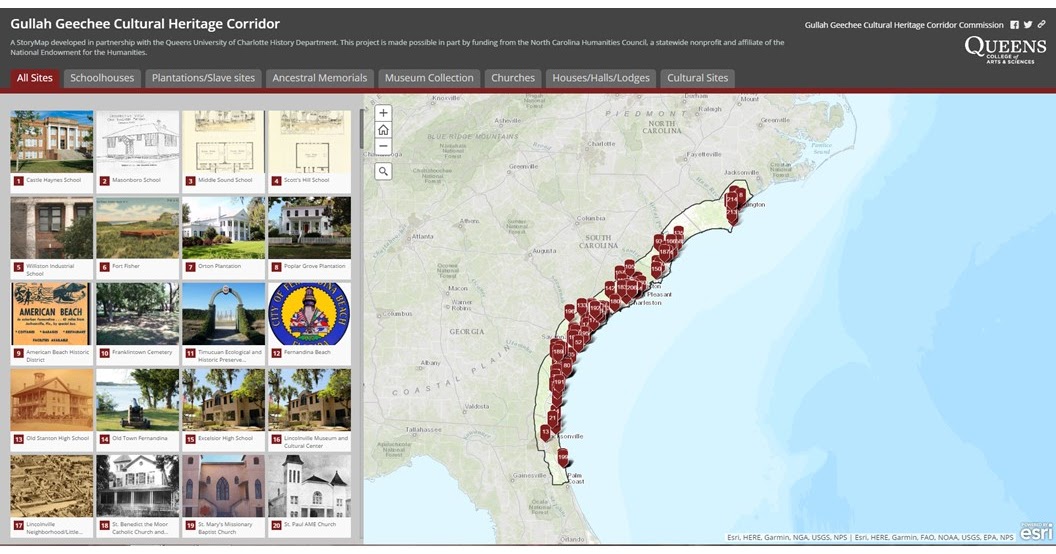Open Franklintown Cemetery thumbnail
The height and width of the screenshot is (554, 1056).
(x=138, y=323)
